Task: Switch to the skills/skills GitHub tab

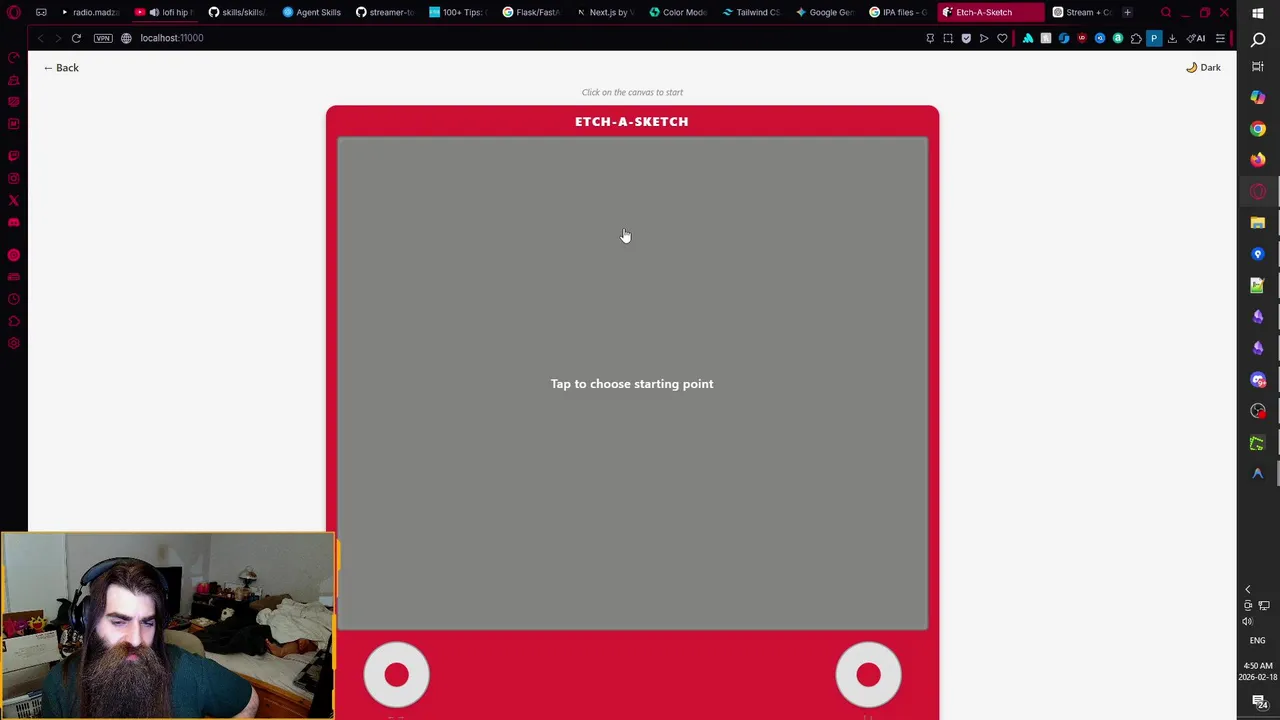Action: [x=238, y=12]
